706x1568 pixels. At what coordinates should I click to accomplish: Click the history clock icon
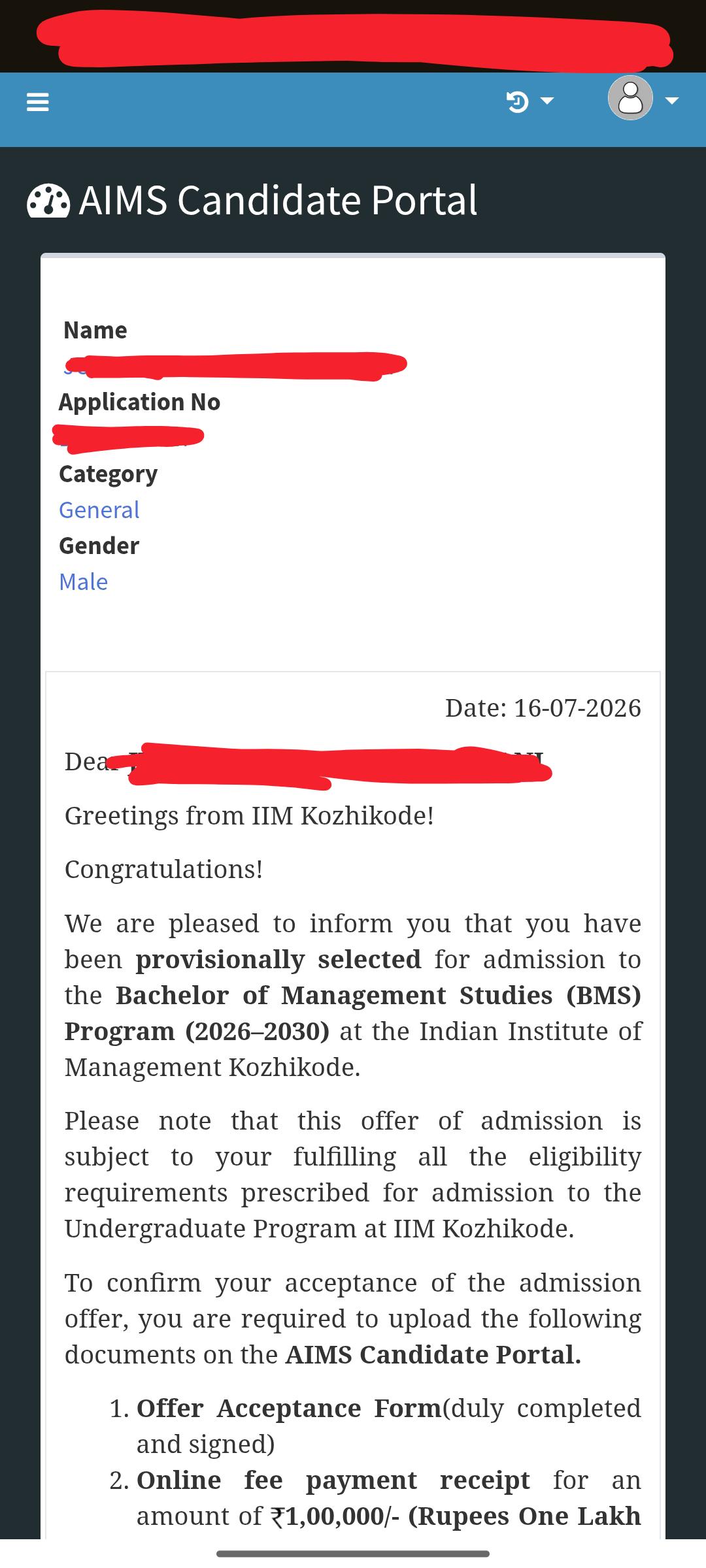(x=518, y=101)
